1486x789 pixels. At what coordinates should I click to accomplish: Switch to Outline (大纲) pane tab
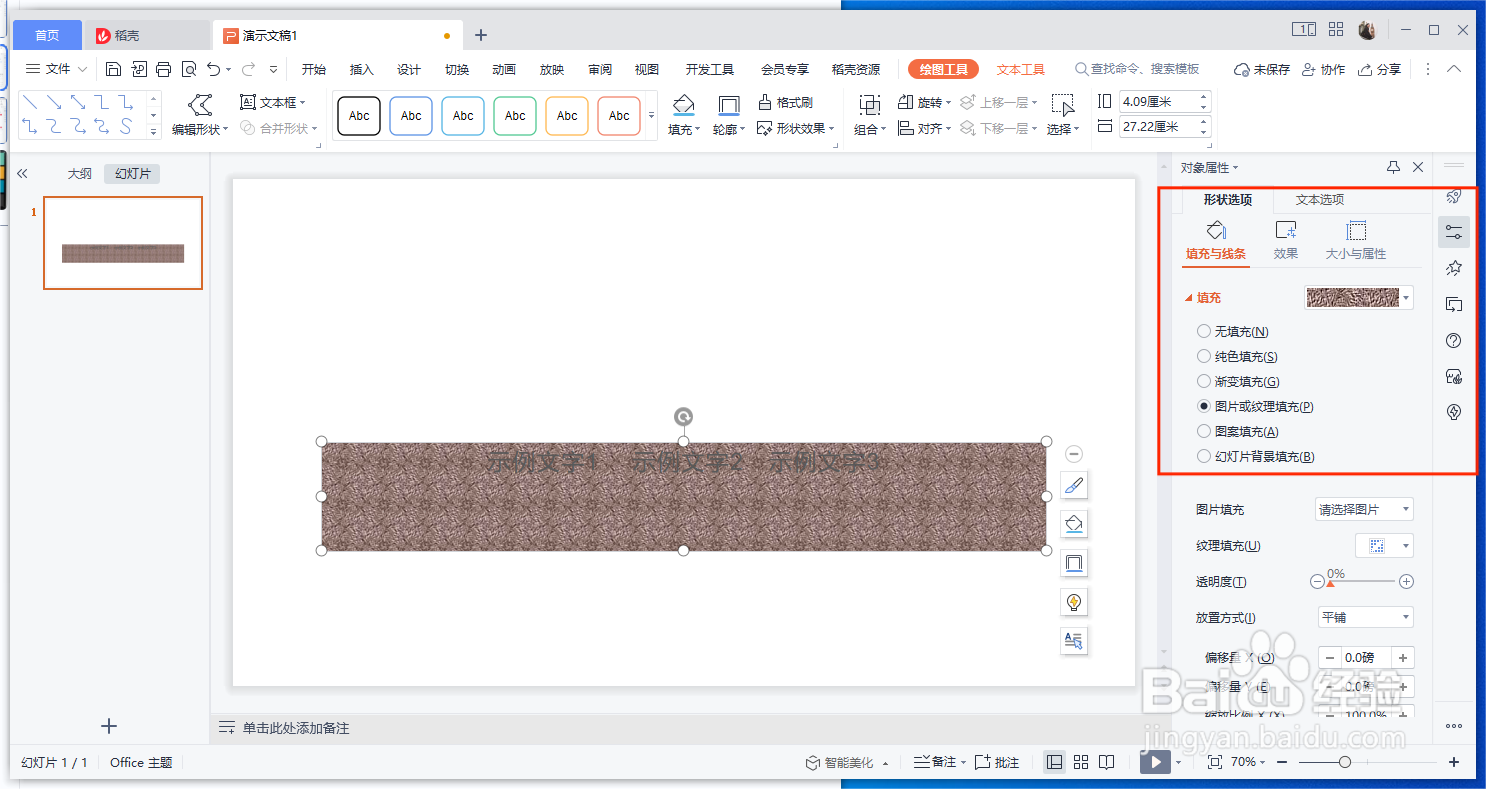tap(79, 173)
